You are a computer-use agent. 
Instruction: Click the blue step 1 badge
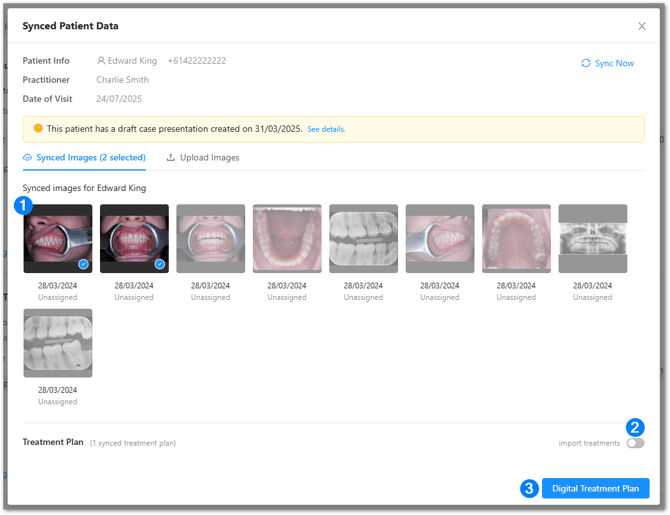click(x=24, y=204)
